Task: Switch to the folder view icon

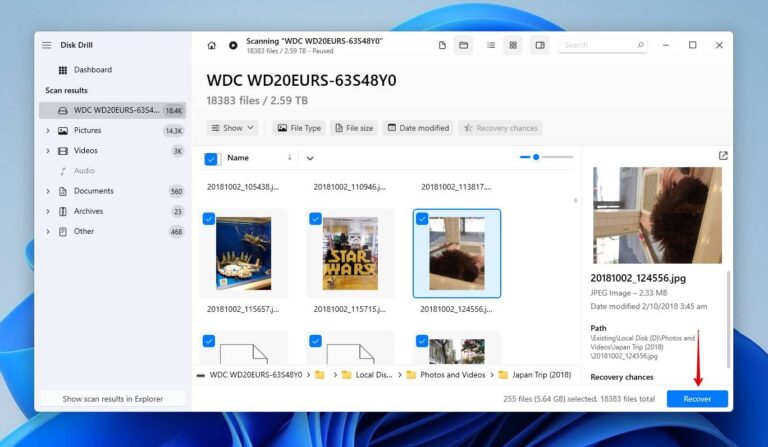Action: [x=464, y=45]
